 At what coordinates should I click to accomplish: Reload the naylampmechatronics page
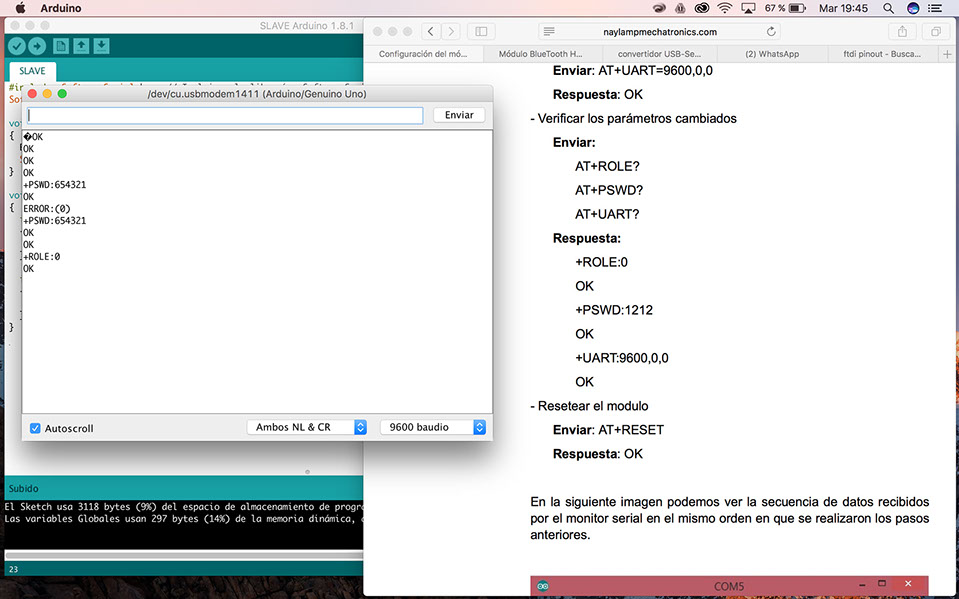(771, 31)
